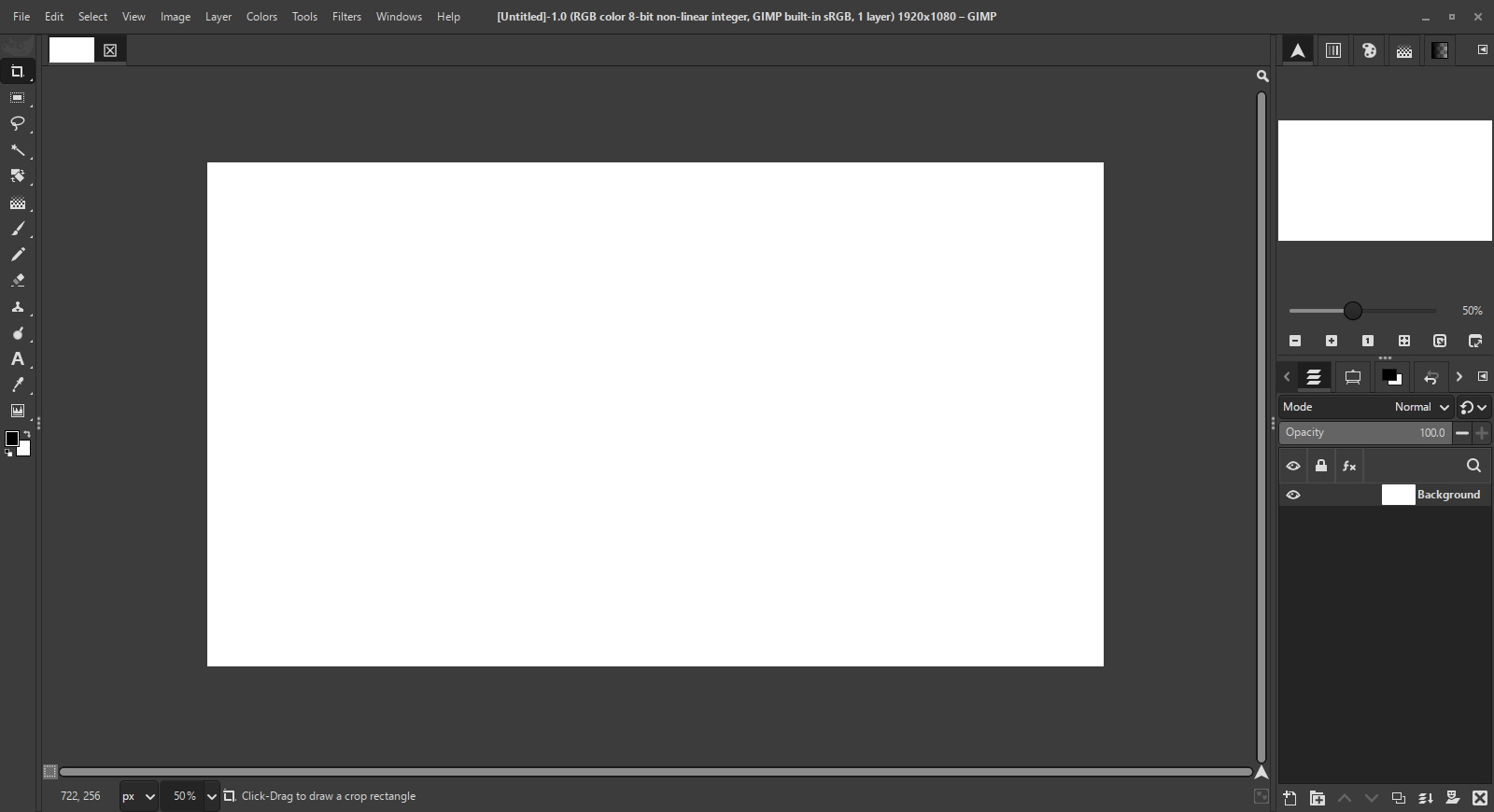This screenshot has height=812, width=1494.
Task: Open top dock configuration menu arrow
Action: pyautogui.click(x=1483, y=49)
